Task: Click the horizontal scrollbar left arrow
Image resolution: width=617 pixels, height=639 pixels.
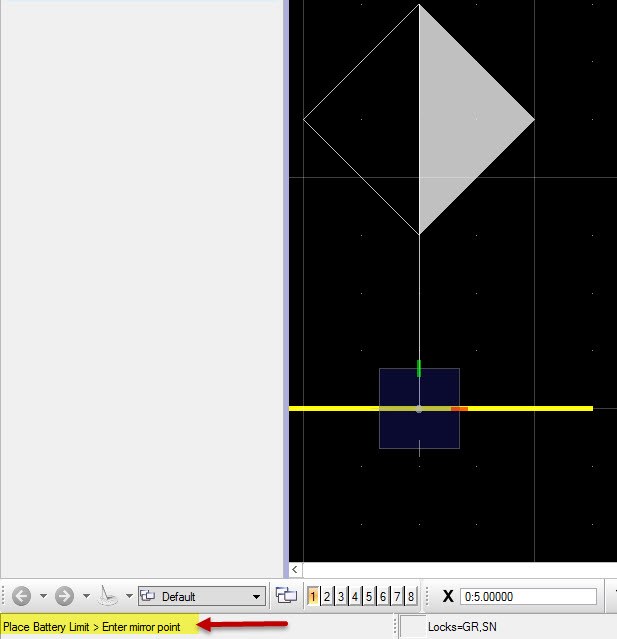Action: click(x=295, y=569)
